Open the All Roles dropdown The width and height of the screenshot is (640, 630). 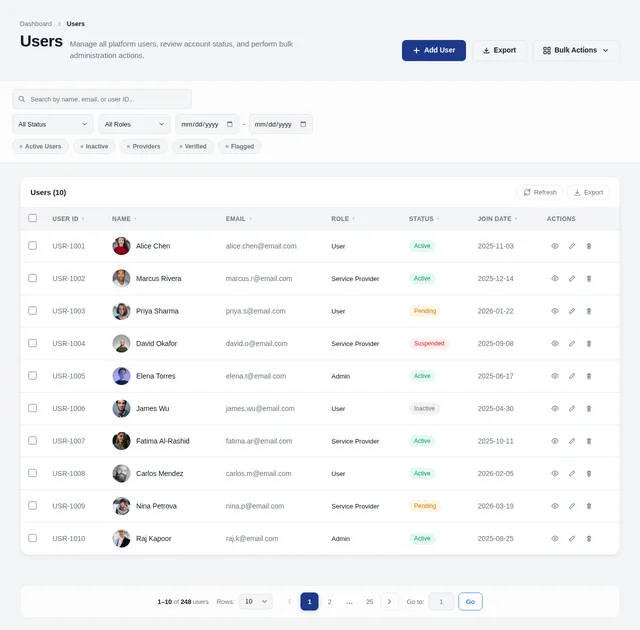click(134, 124)
